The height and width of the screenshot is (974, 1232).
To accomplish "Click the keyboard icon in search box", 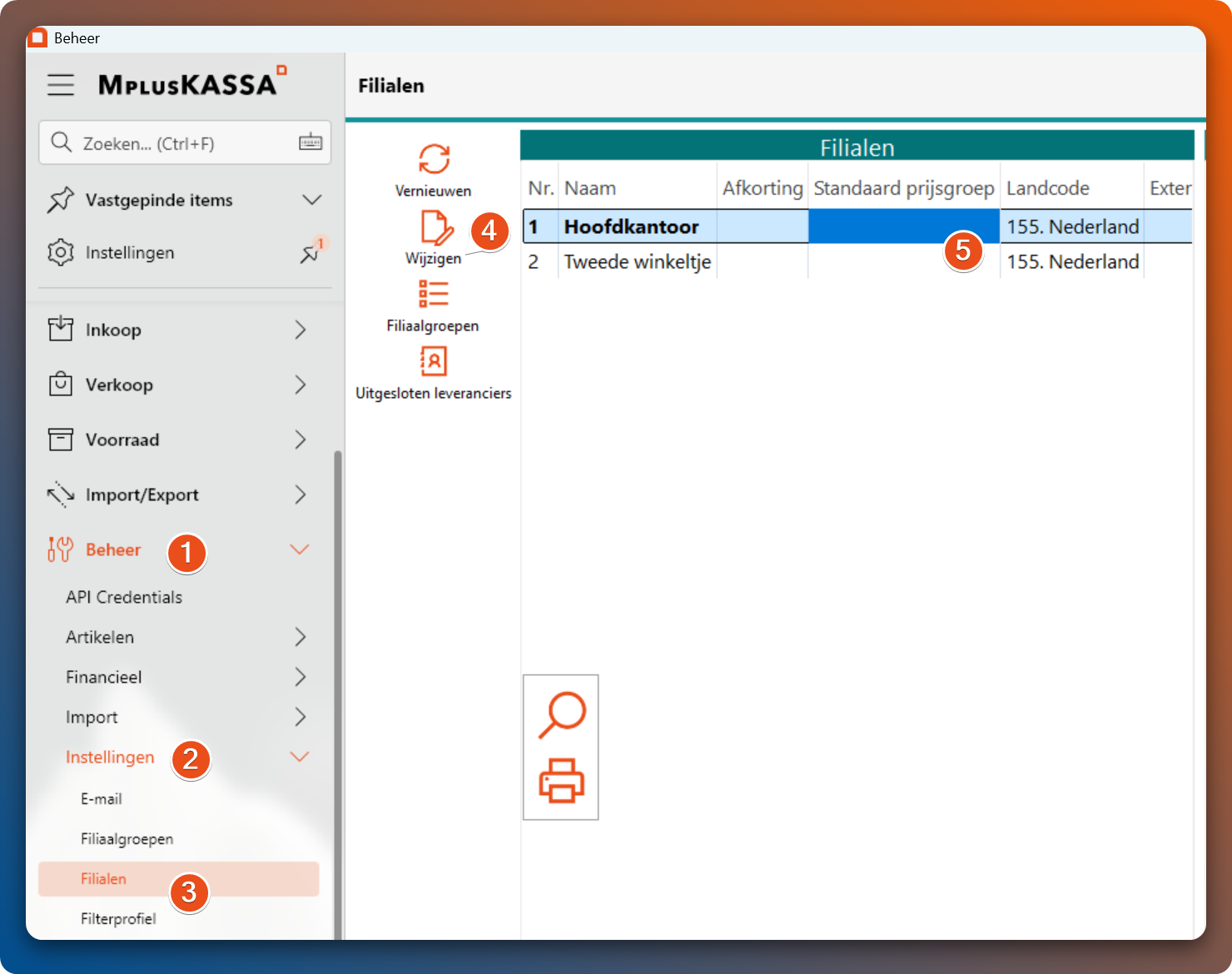I will (310, 142).
